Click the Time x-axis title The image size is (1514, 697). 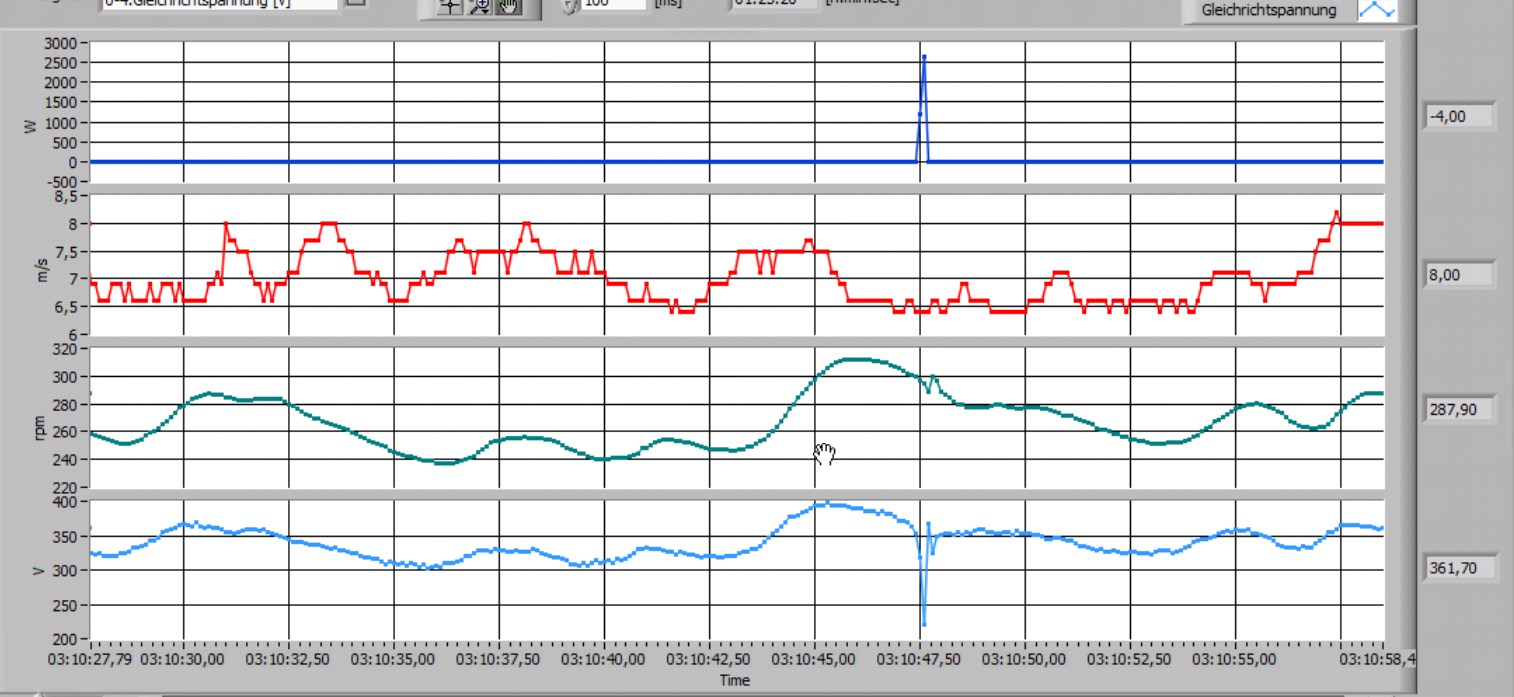[734, 680]
